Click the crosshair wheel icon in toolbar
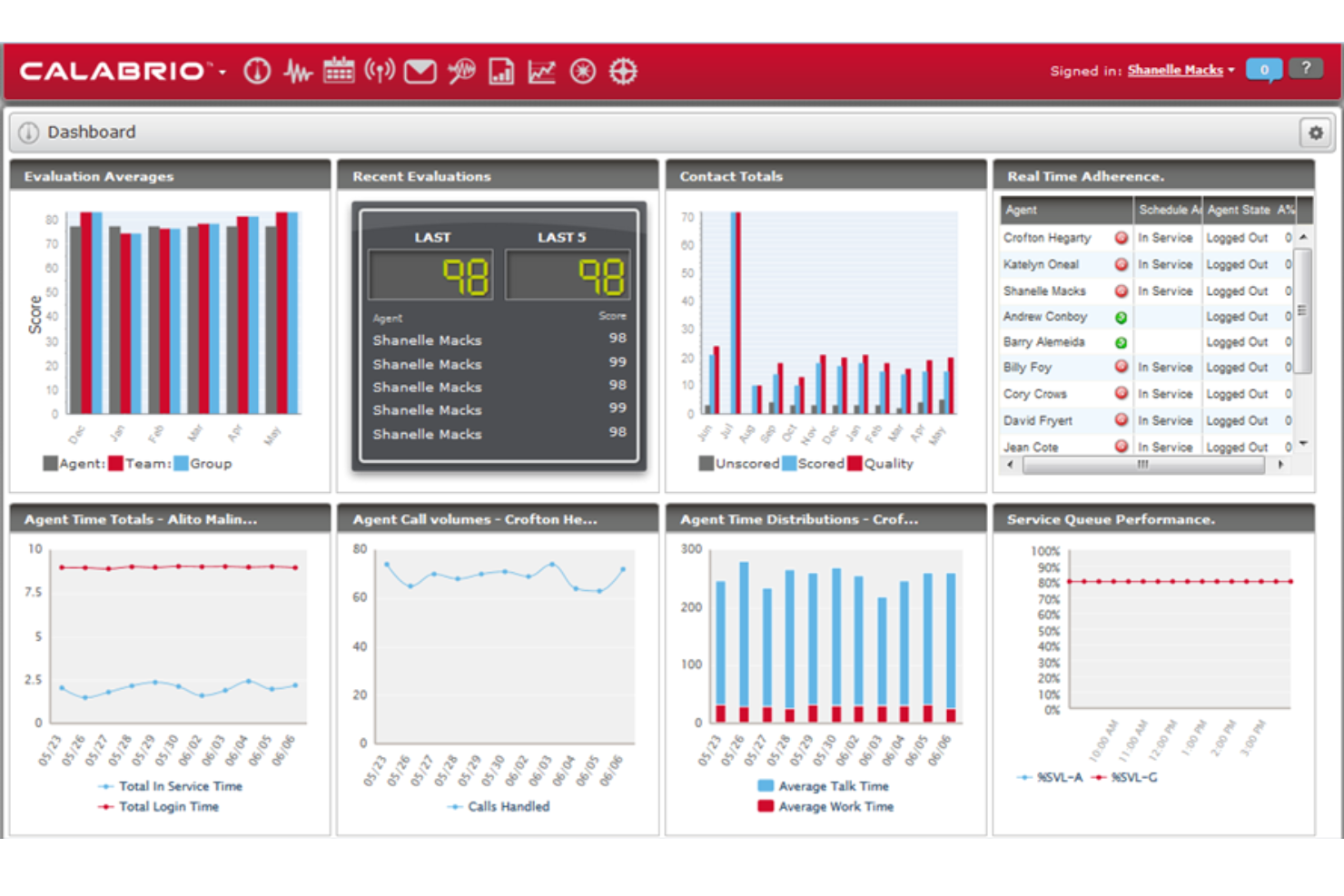The height and width of the screenshot is (896, 1344). [x=623, y=71]
